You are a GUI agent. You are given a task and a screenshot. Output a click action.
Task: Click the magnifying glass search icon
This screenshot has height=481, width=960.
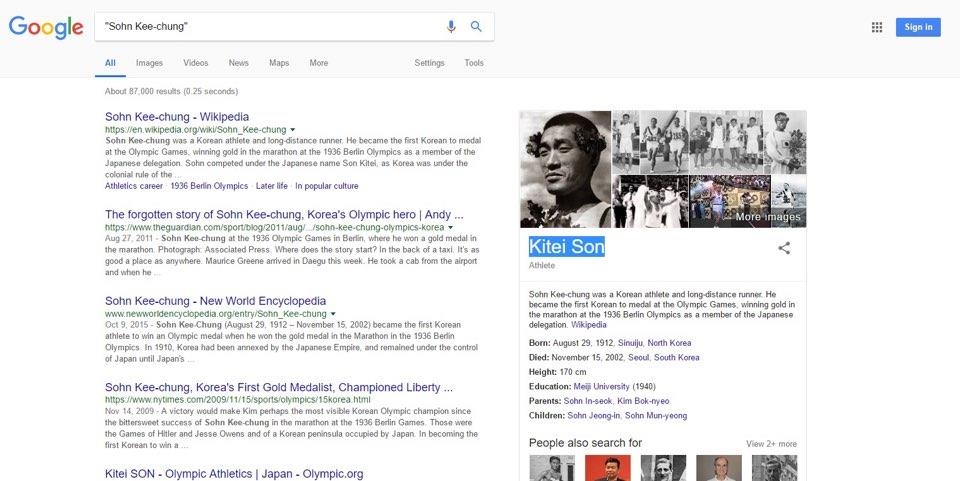476,27
